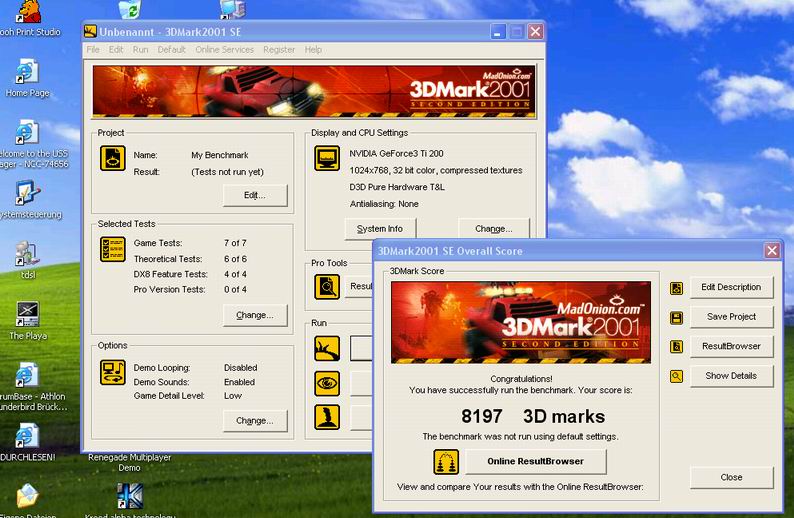Click the Online ResultBrowser yellow icon
The width and height of the screenshot is (794, 518).
pos(446,462)
